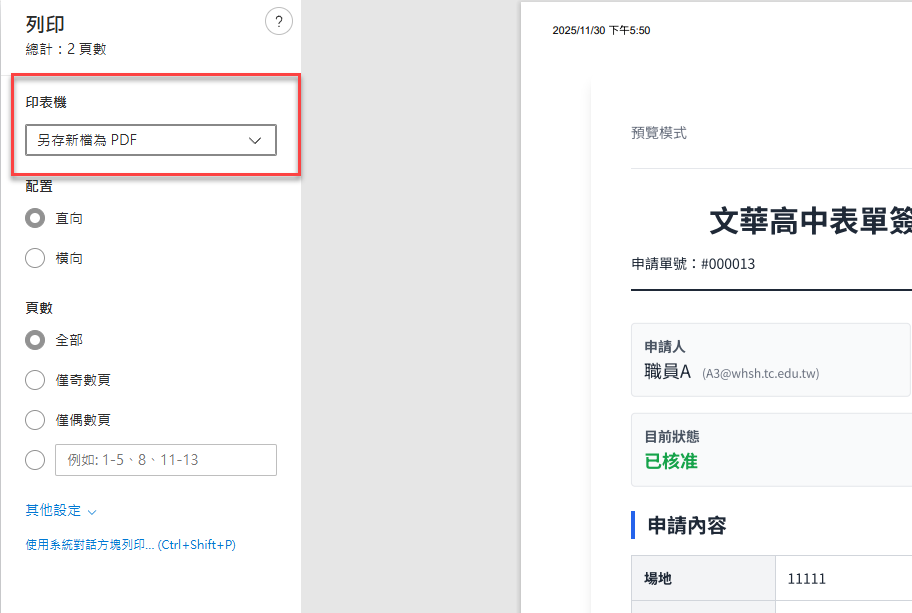Click the 預覽模式 label in the preview
Screen dimensions: 912x613
pyautogui.click(x=659, y=133)
